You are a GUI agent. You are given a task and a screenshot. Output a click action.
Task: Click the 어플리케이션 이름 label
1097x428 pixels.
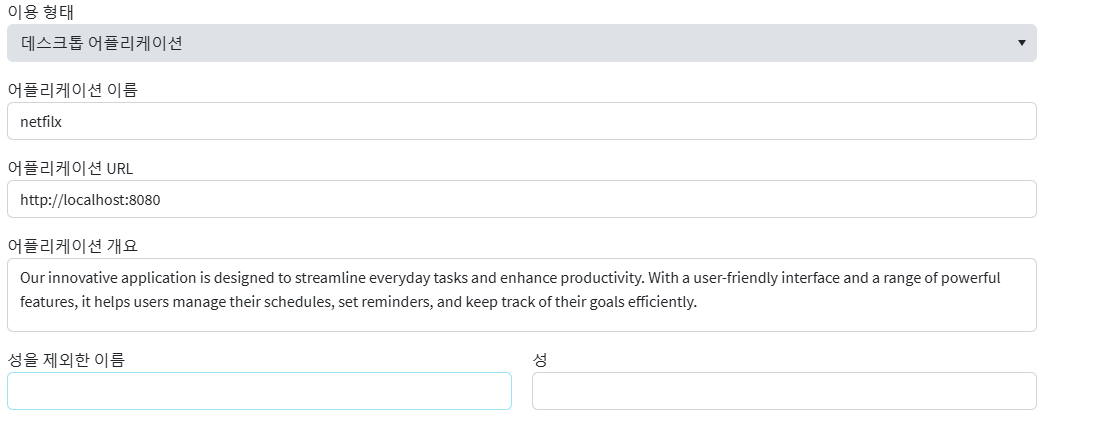[x=72, y=90]
